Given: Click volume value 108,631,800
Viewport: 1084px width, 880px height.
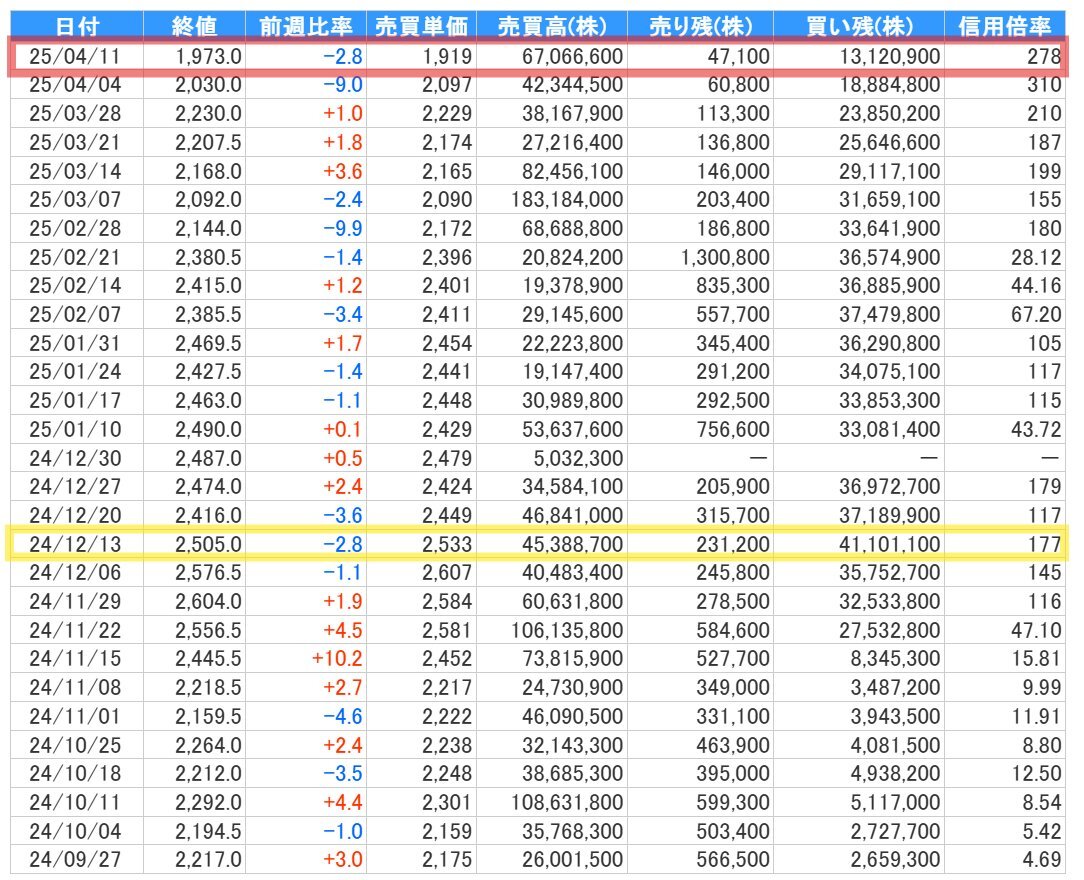Looking at the screenshot, I should pyautogui.click(x=567, y=803).
